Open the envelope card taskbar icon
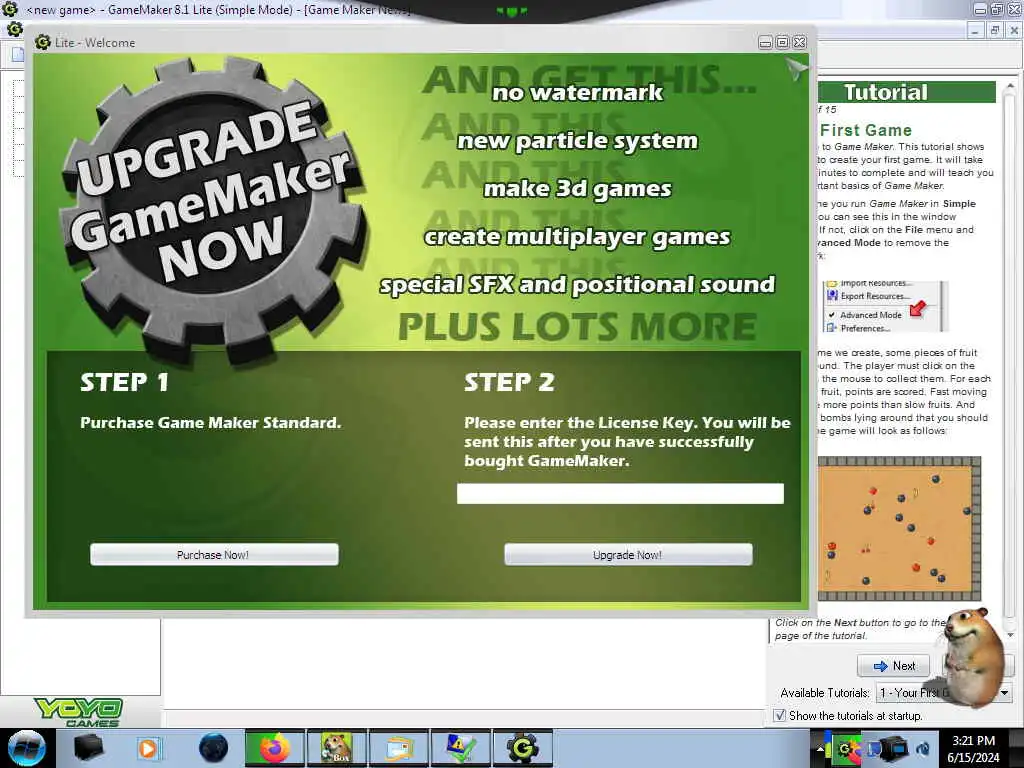 coord(399,748)
